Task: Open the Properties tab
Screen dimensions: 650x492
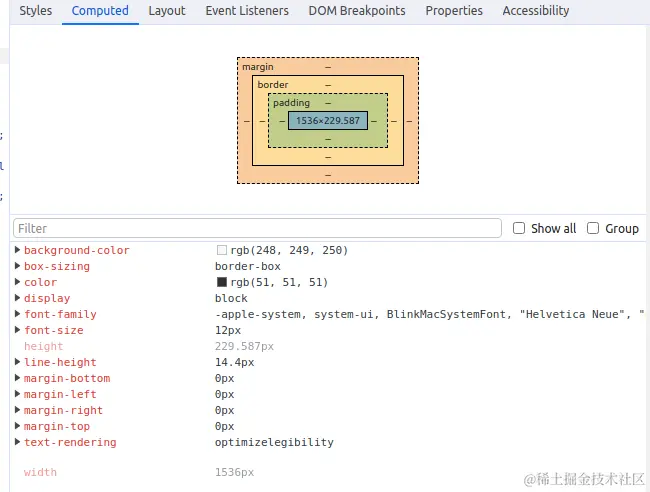Action: pos(454,11)
